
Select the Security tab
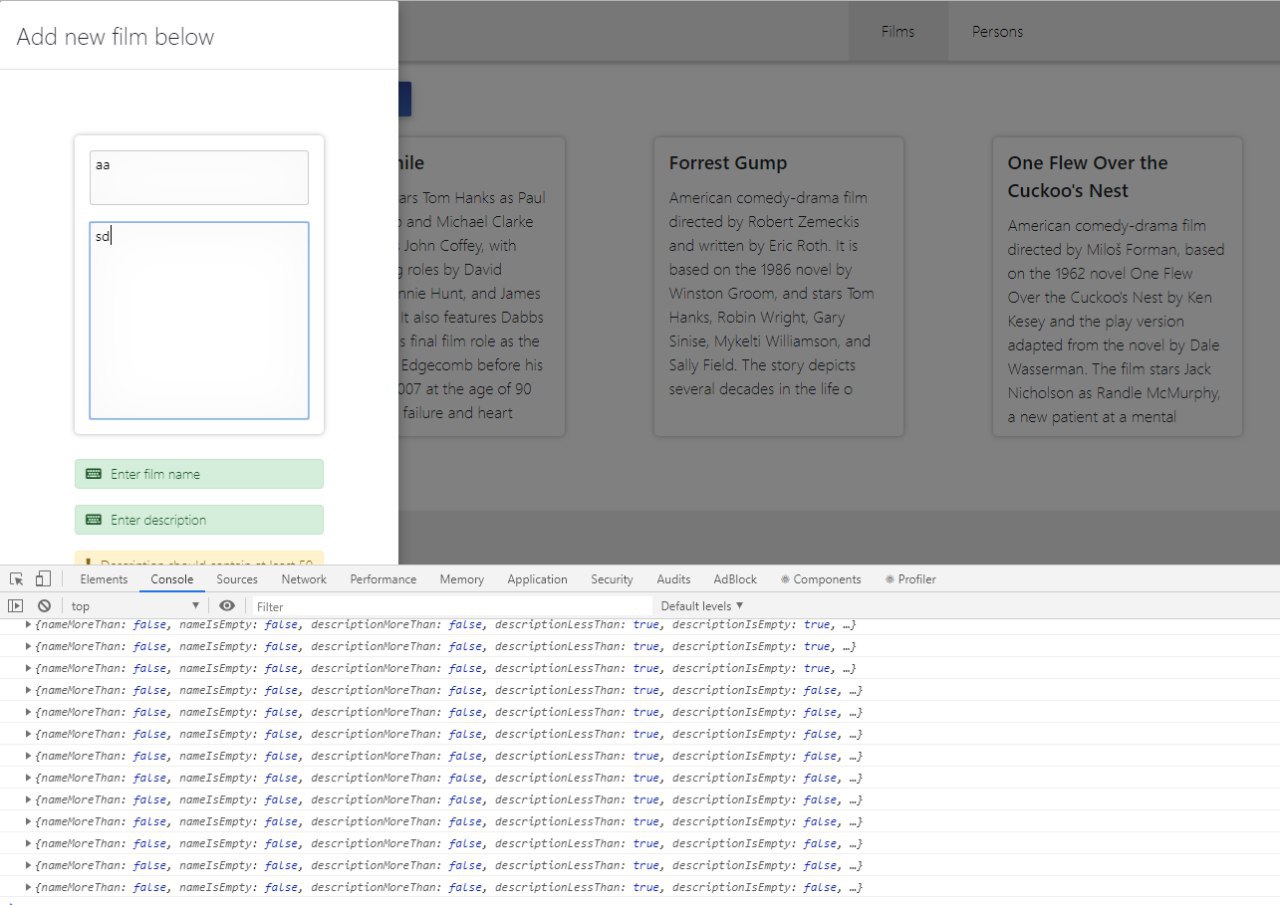coord(612,579)
